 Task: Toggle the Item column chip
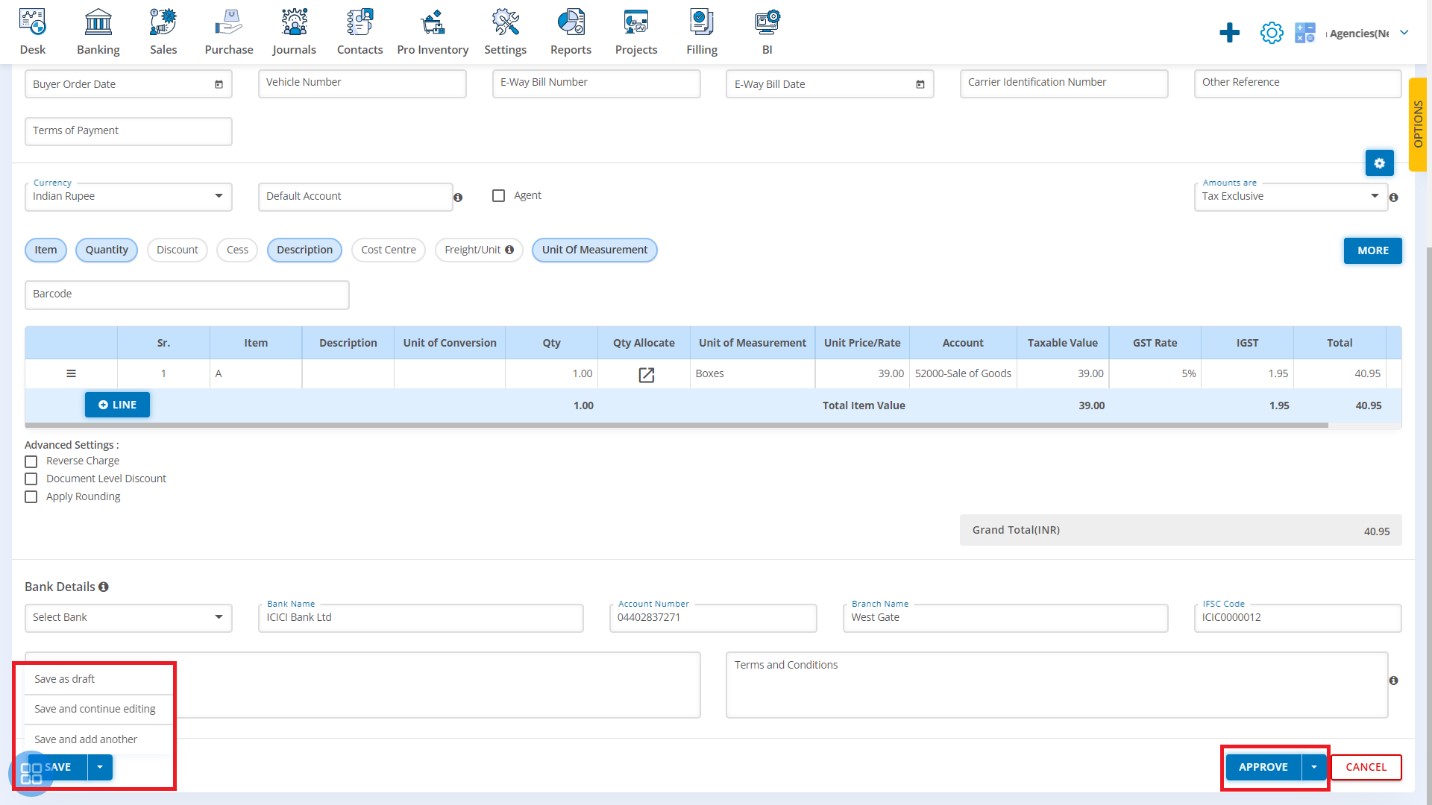point(46,250)
